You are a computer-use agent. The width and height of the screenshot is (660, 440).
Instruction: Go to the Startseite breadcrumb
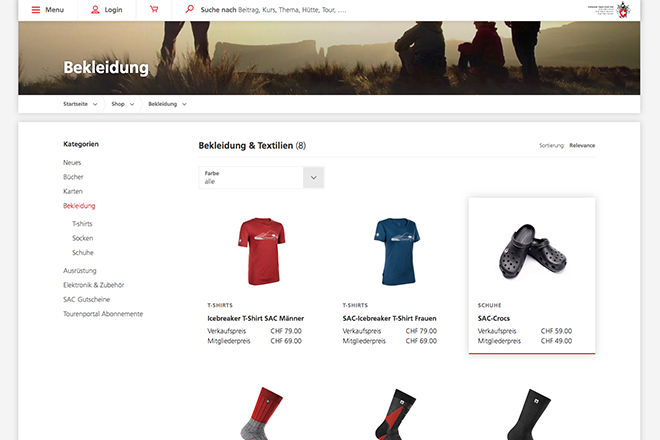[x=75, y=104]
